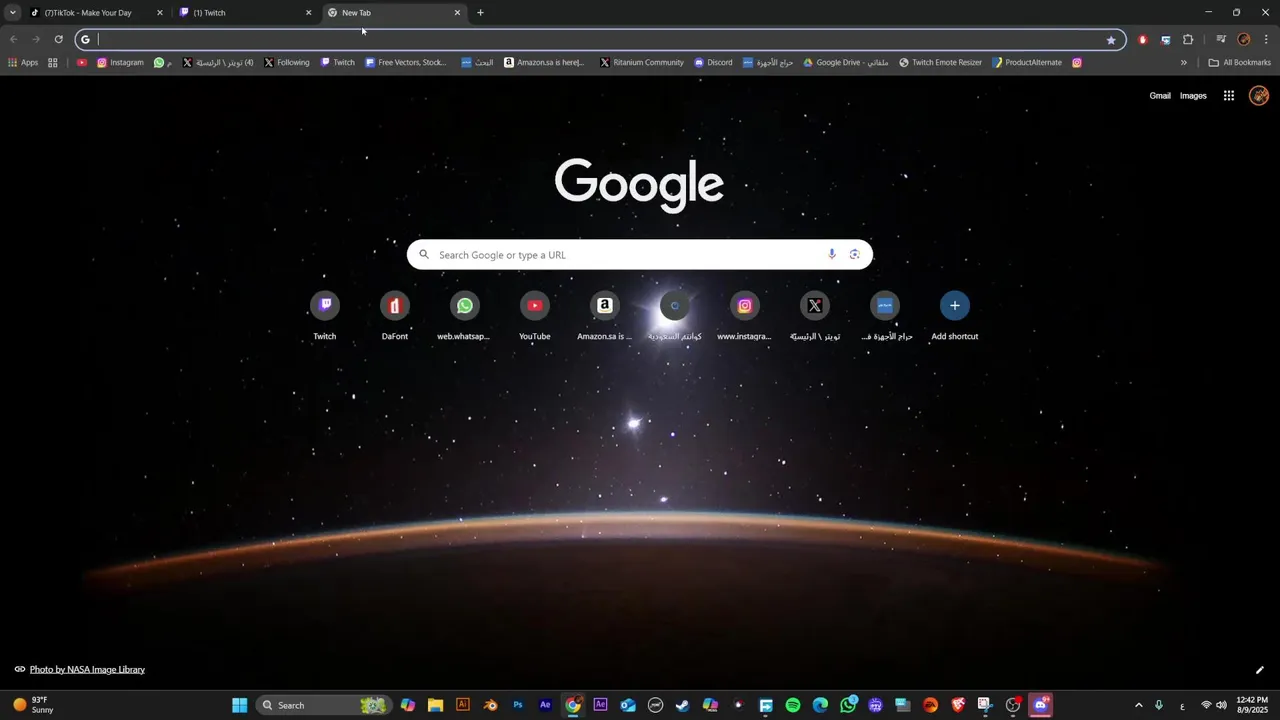Open the YouTube icon bookmark
Image resolution: width=1280 pixels, height=720 pixels.
click(82, 62)
